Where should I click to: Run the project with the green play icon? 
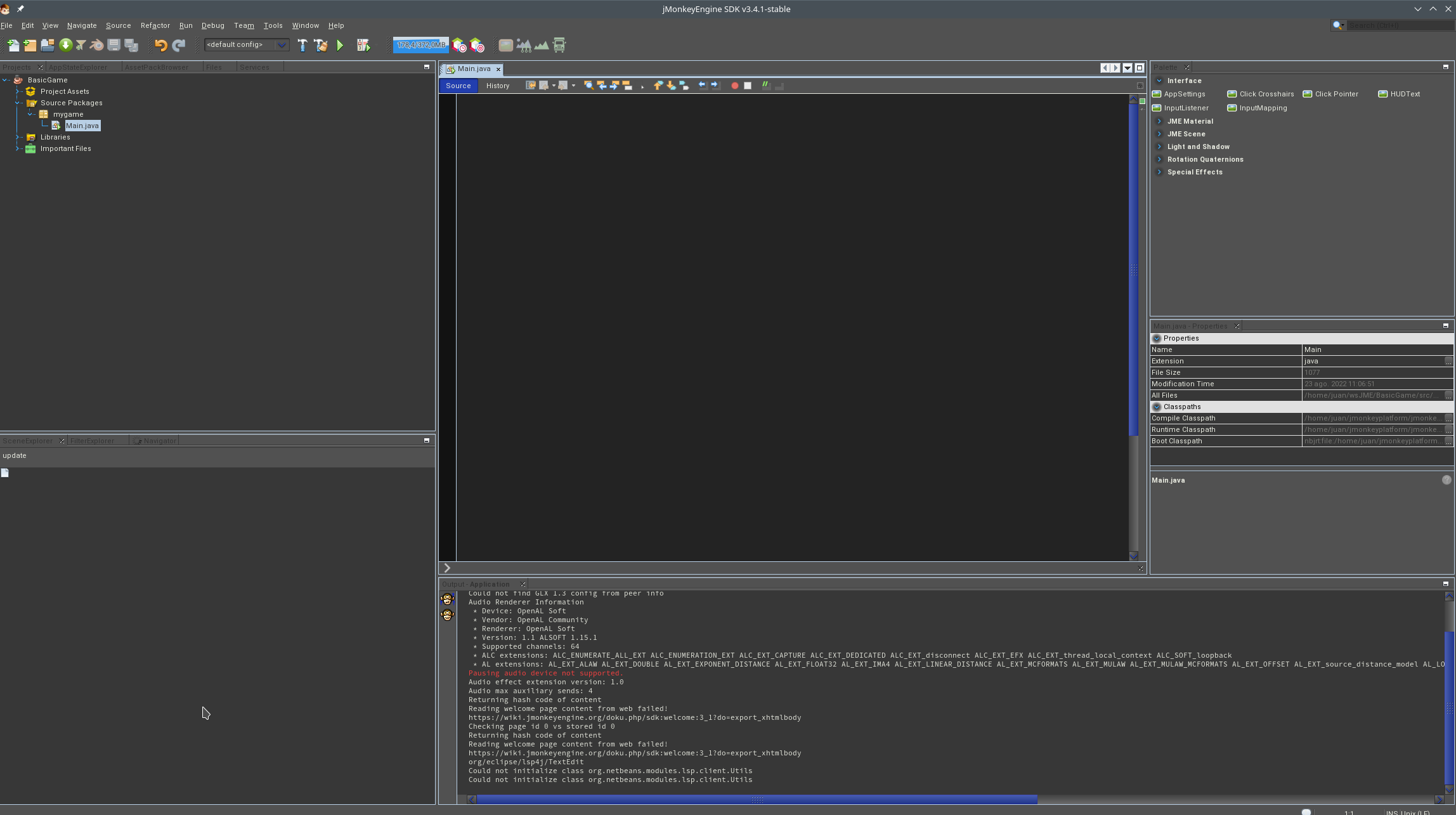pos(341,45)
